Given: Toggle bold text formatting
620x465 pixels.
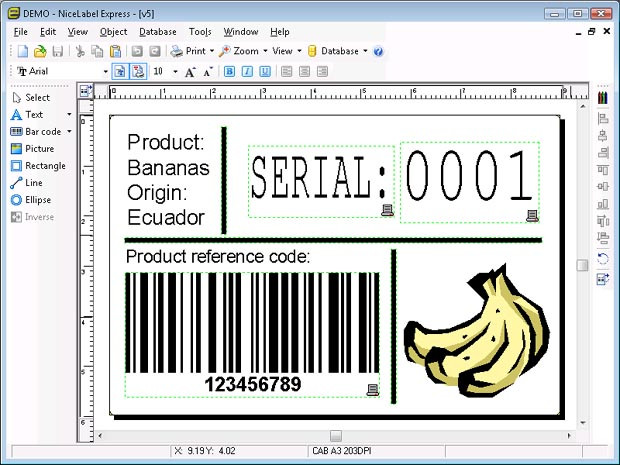Looking at the screenshot, I should pyautogui.click(x=229, y=72).
